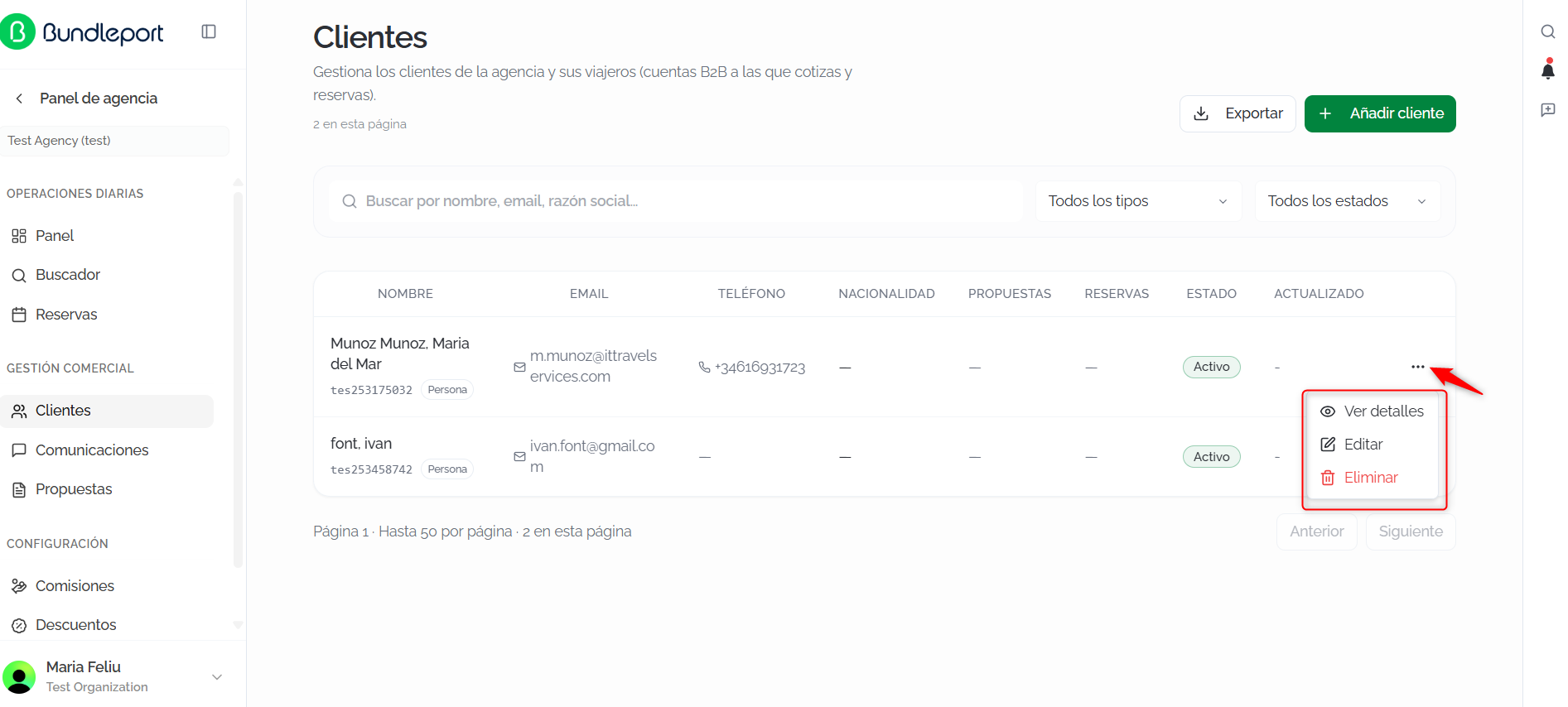The width and height of the screenshot is (1568, 707).
Task: Click Persona tag beside tes253175032
Action: [447, 390]
